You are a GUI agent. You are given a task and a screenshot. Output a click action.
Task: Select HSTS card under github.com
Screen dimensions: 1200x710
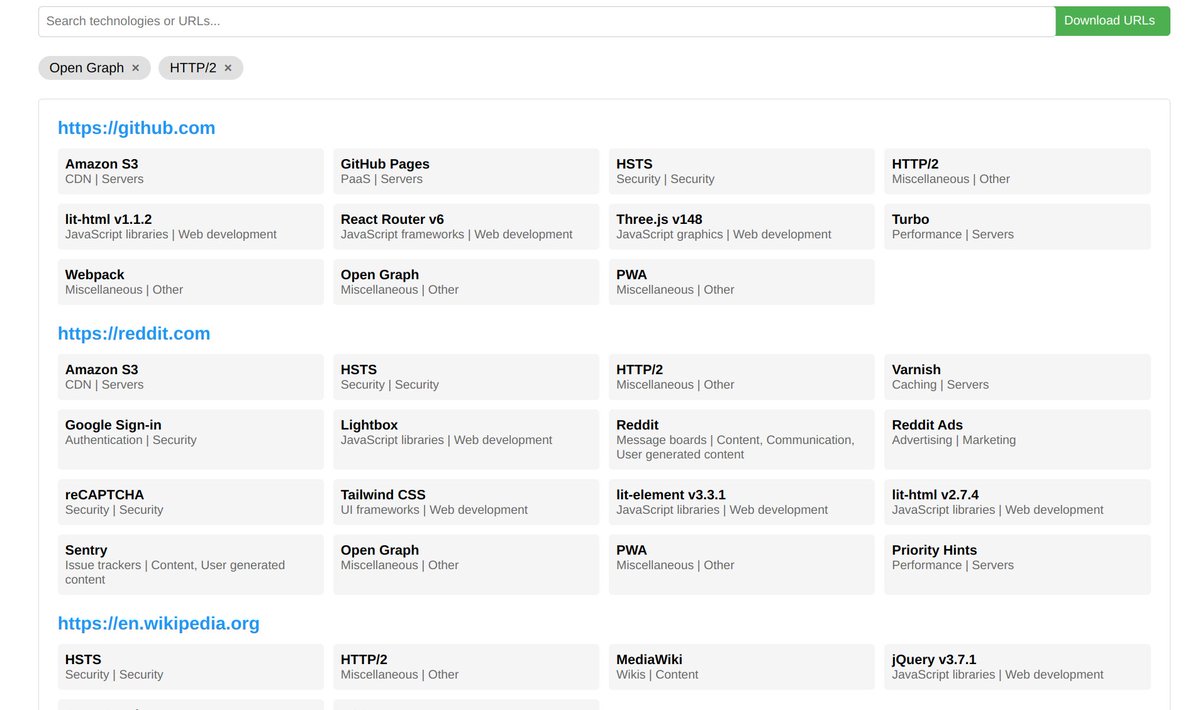[x=742, y=171]
